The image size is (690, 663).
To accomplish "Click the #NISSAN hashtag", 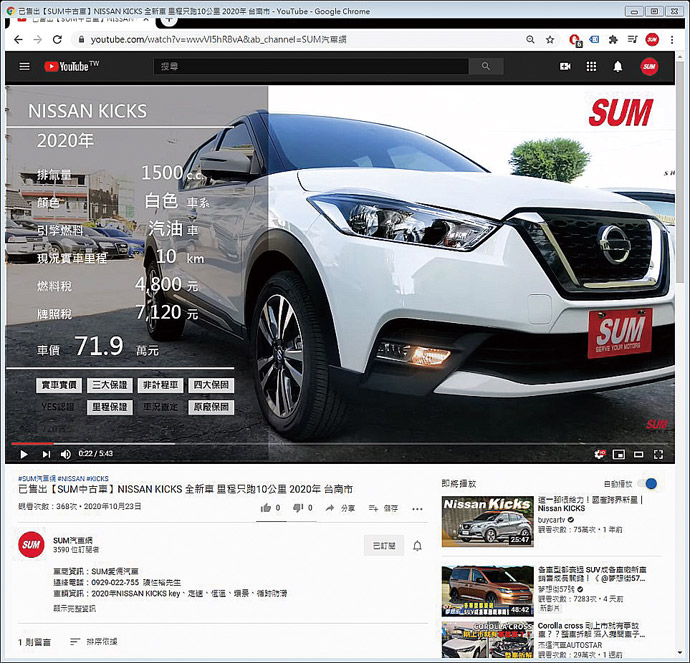I will [71, 478].
